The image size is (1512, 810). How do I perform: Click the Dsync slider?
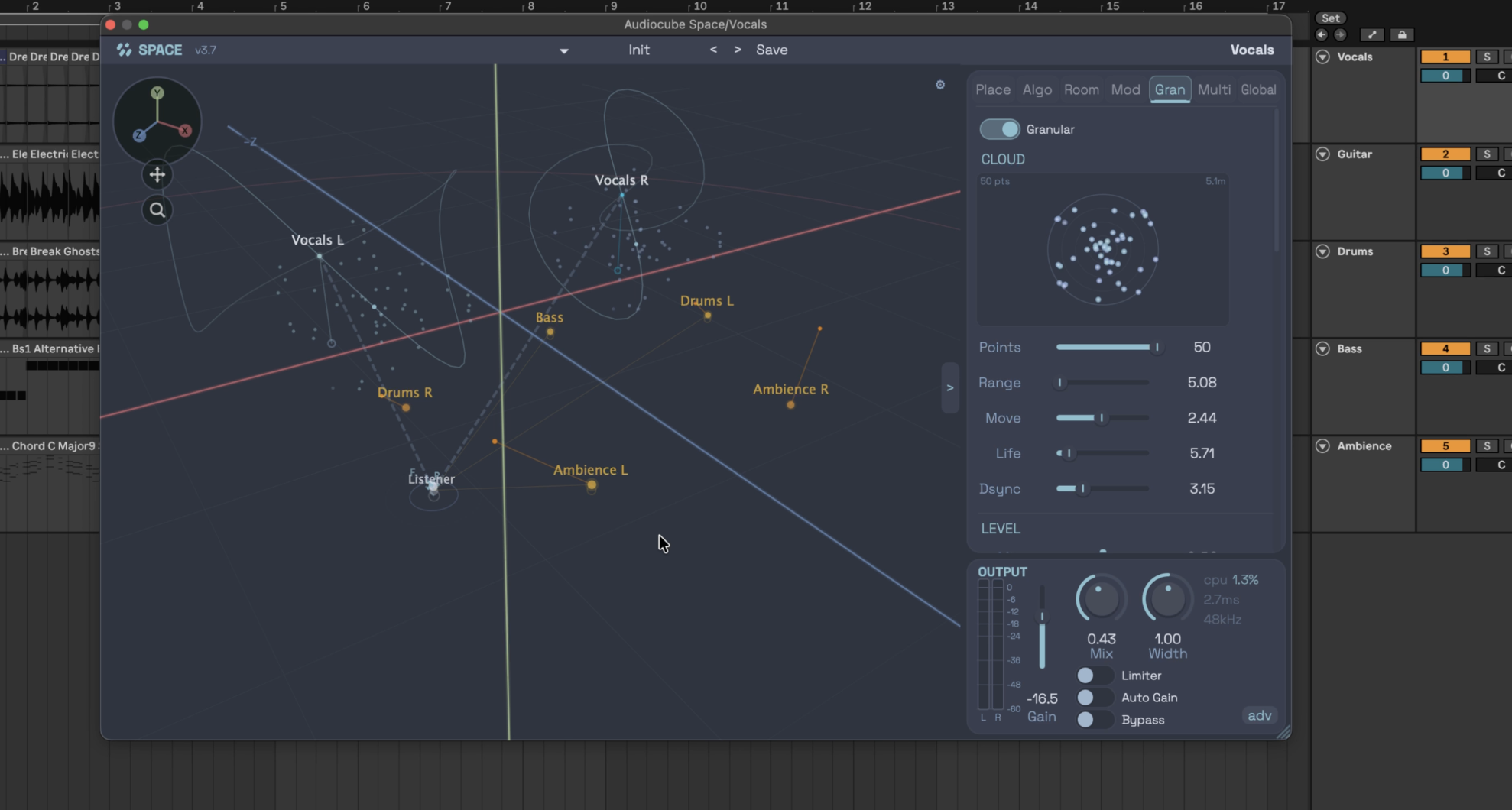pos(1102,488)
